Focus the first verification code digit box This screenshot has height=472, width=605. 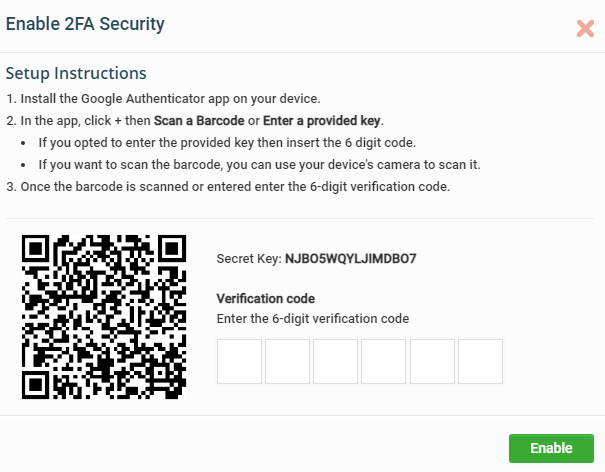239,362
